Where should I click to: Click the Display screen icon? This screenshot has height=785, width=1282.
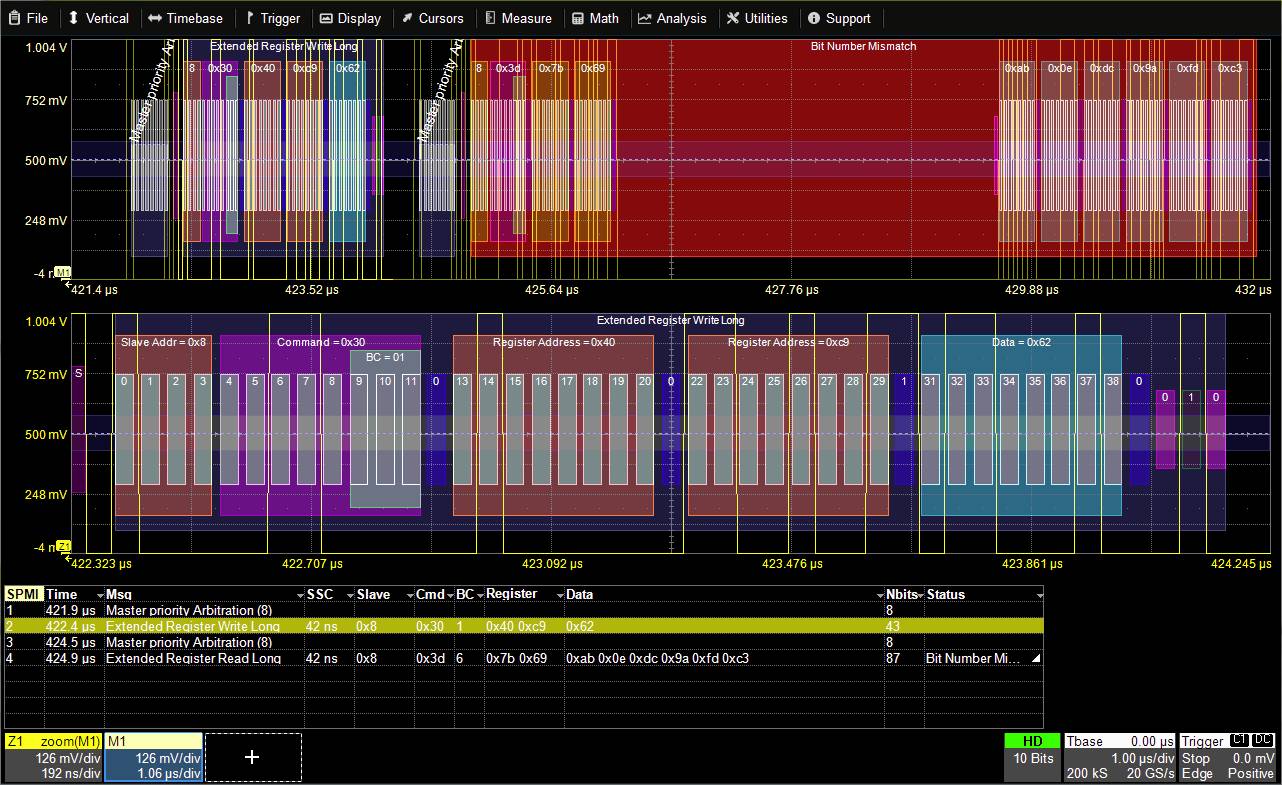(x=324, y=17)
